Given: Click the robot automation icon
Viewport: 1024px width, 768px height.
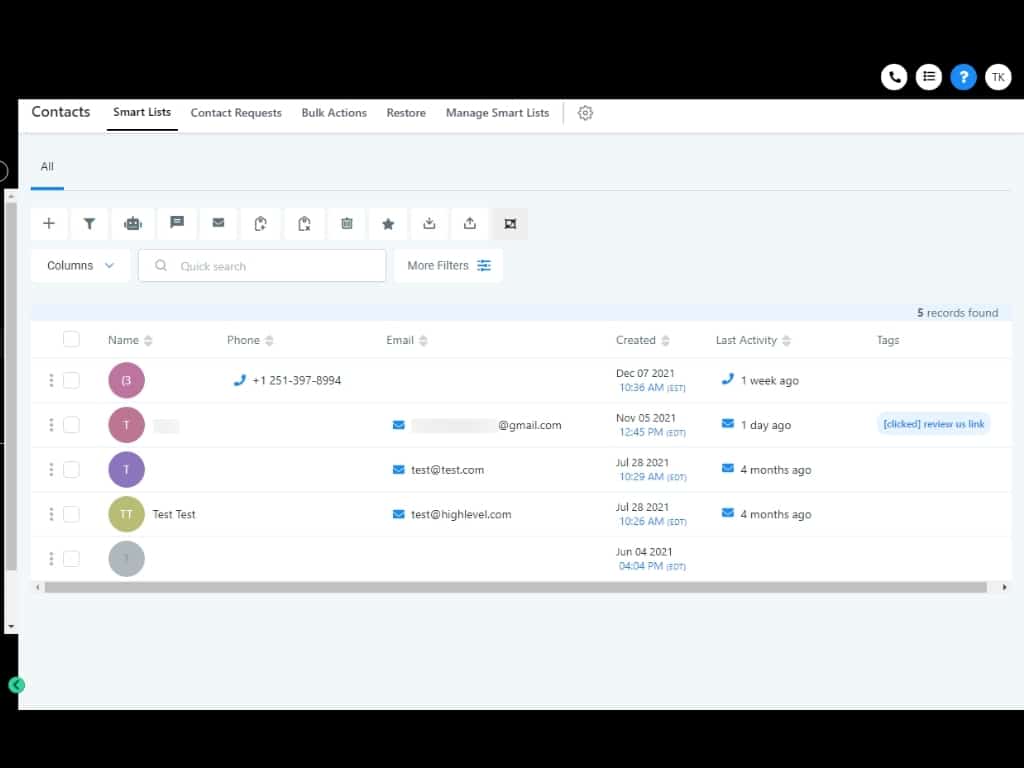Looking at the screenshot, I should coord(133,224).
